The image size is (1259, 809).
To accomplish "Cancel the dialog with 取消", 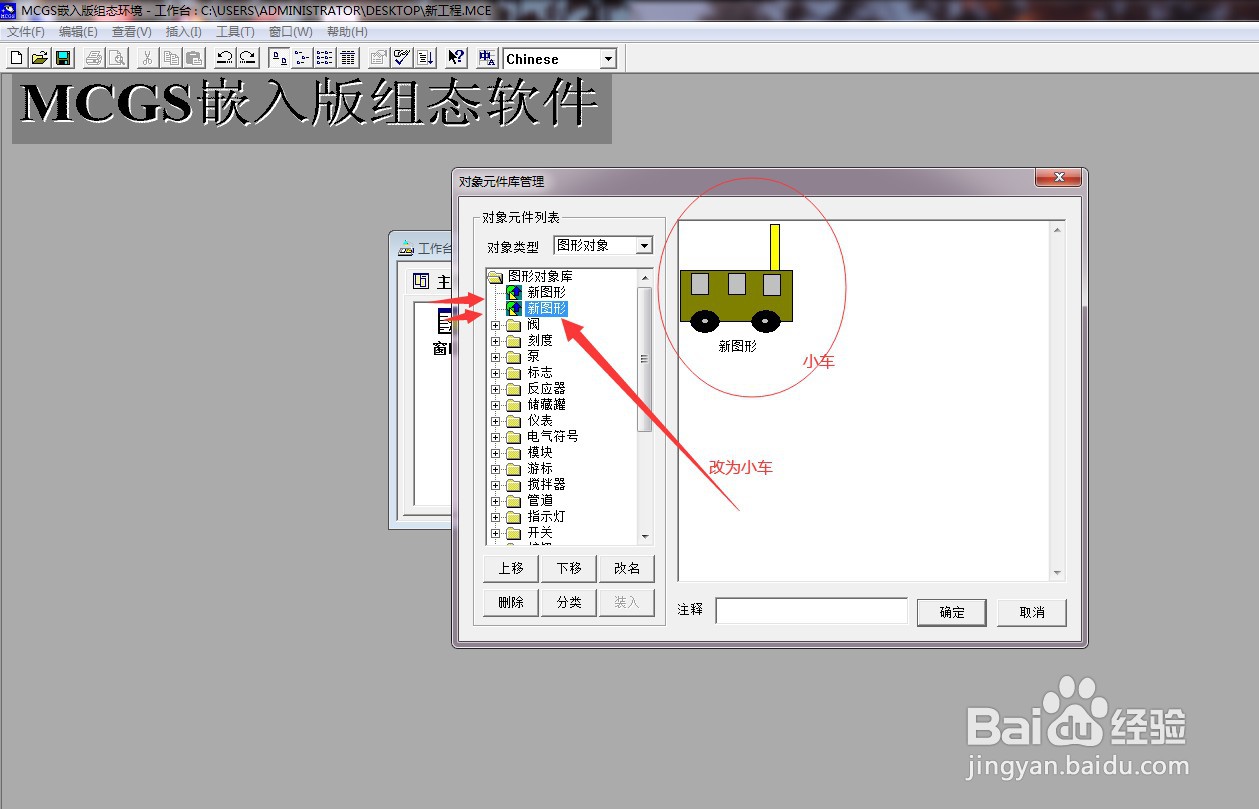I will (1032, 612).
